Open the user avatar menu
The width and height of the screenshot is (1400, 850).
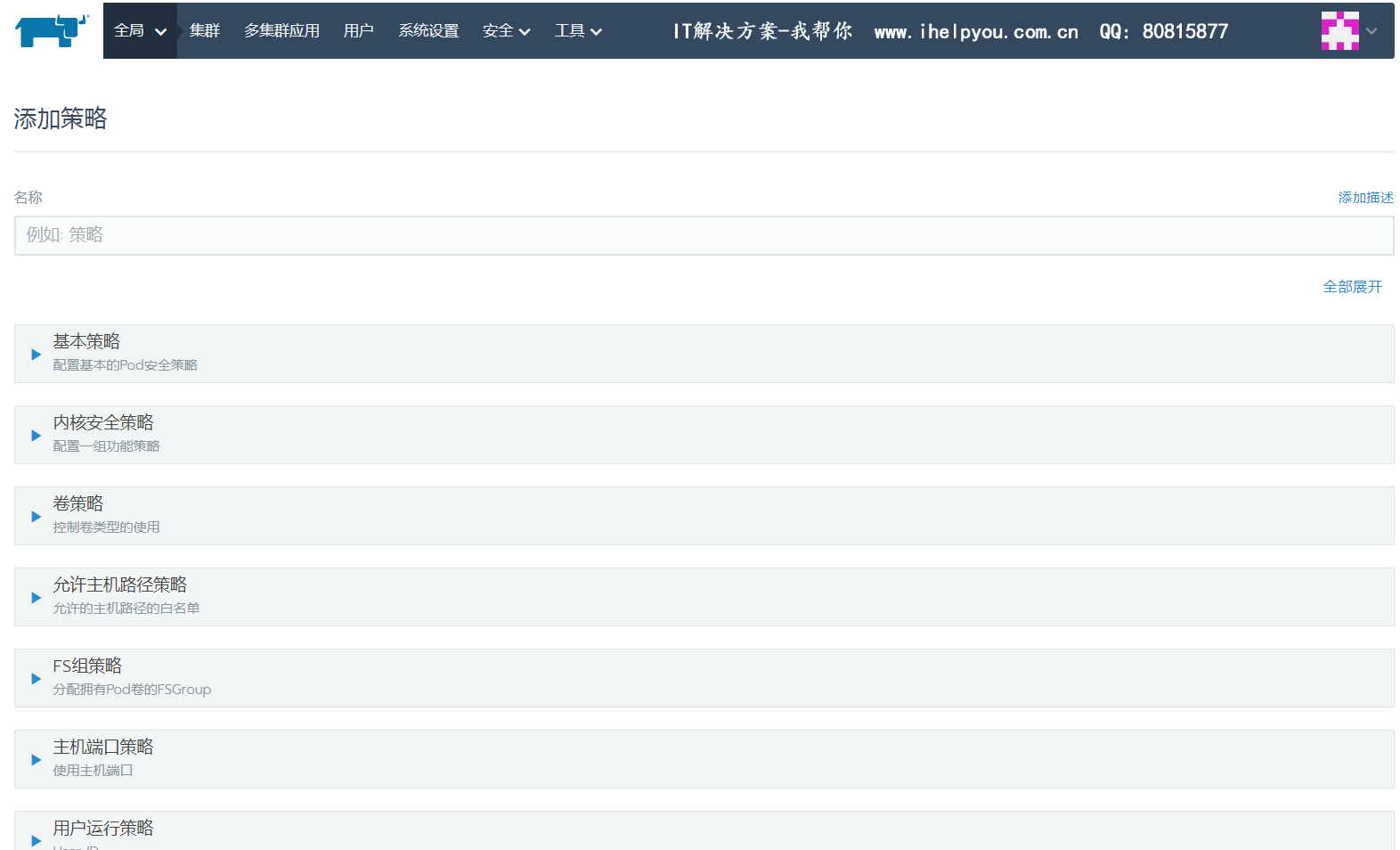pos(1339,30)
